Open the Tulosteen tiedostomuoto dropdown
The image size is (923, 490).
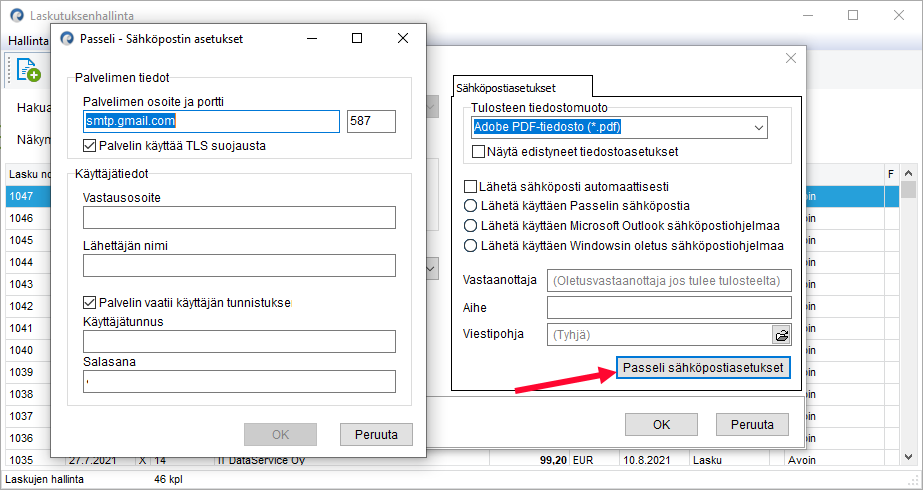pyautogui.click(x=619, y=127)
